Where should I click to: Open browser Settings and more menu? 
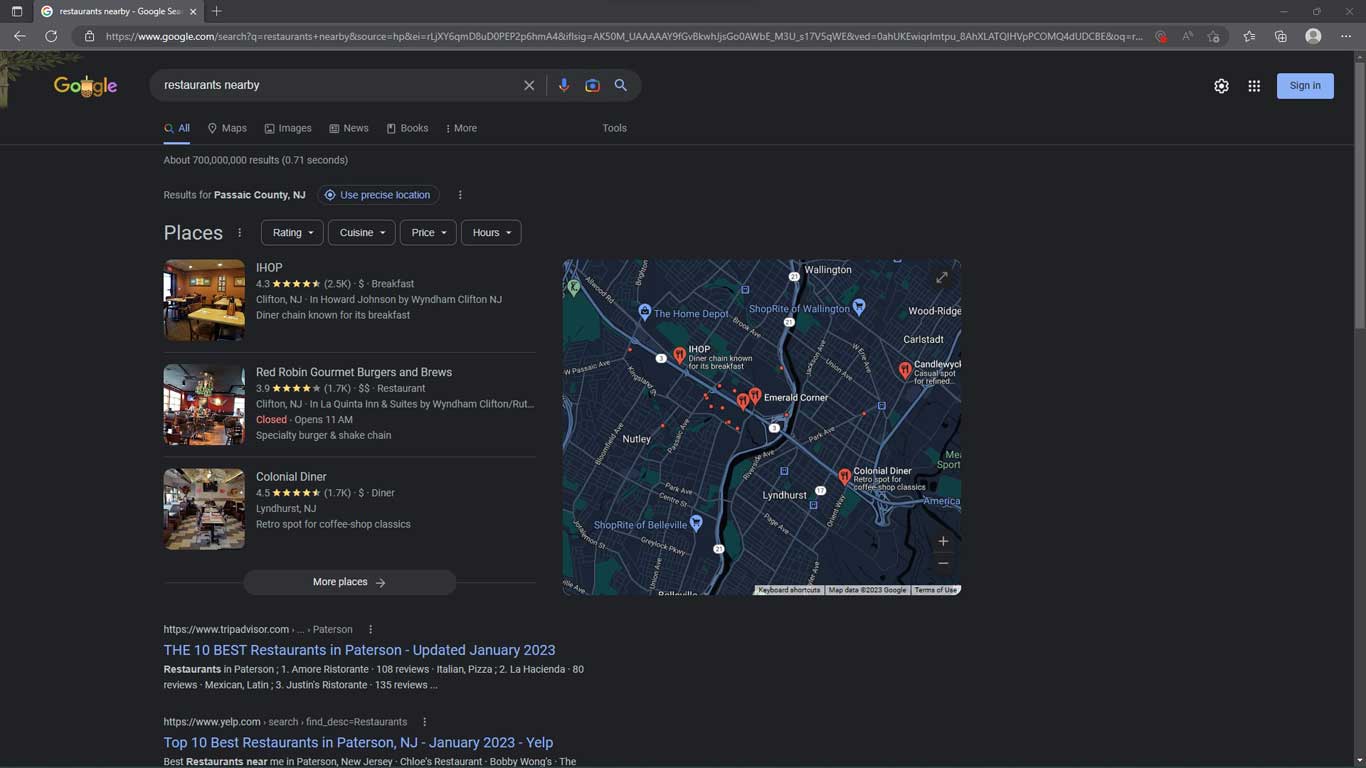1345,36
